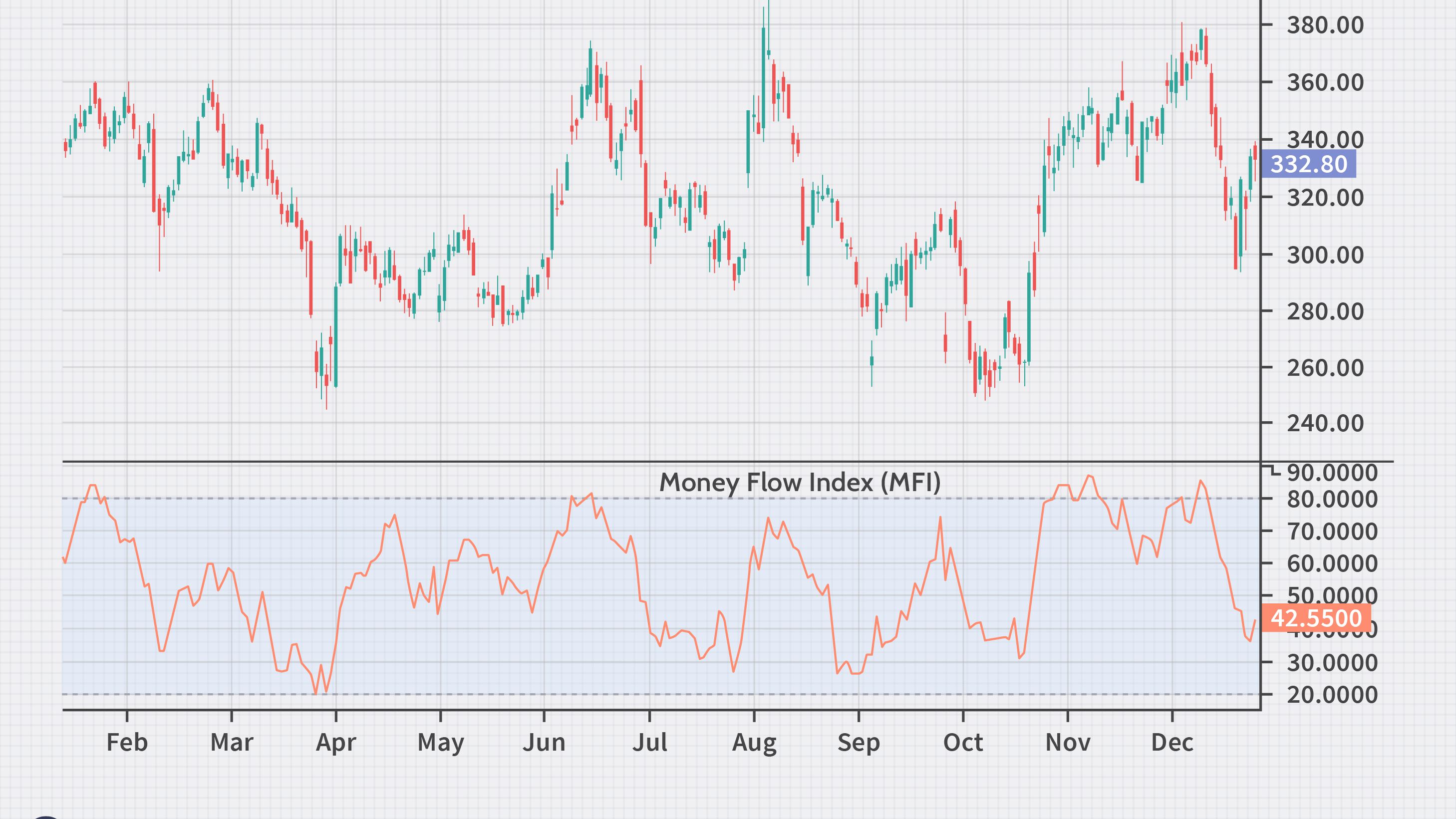
Task: Select the Apr month marker
Action: (336, 742)
